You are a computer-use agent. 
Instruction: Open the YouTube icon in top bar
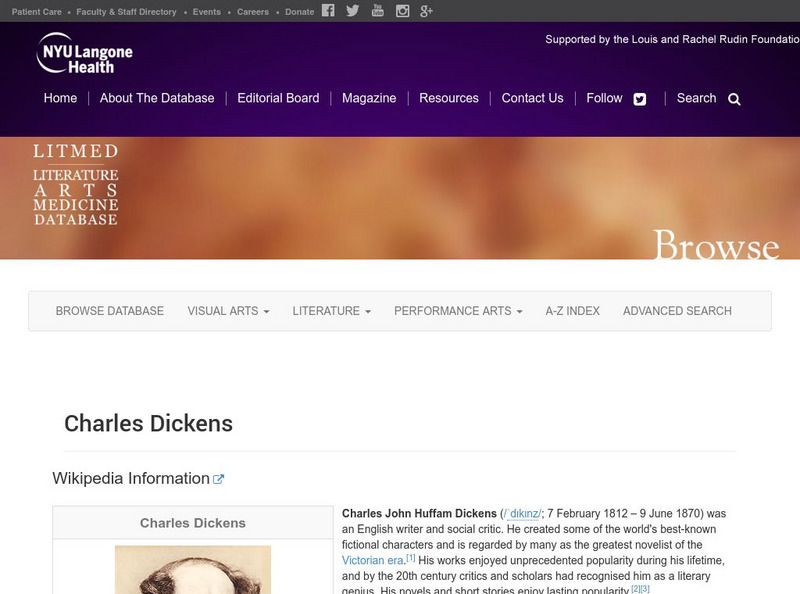377,11
